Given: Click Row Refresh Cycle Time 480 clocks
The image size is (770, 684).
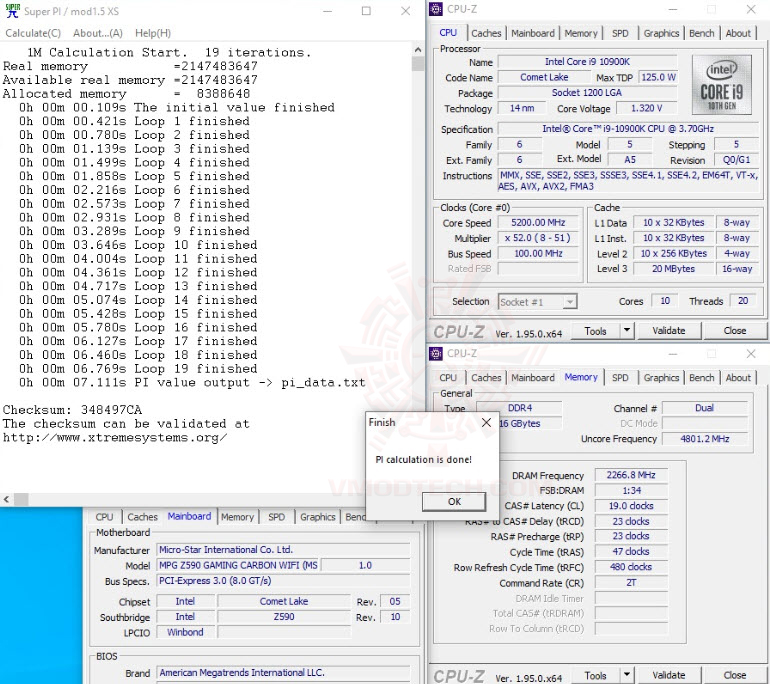Looking at the screenshot, I should click(631, 567).
